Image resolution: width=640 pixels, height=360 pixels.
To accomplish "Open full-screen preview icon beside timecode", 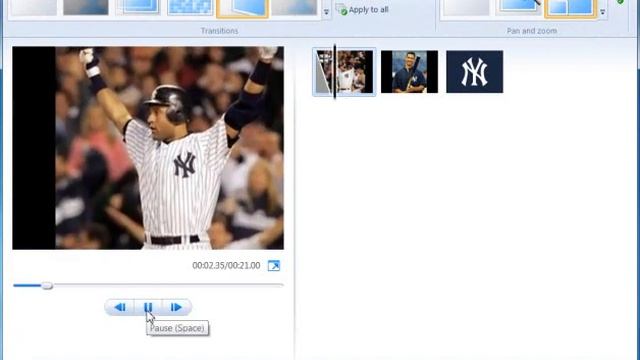I will click(274, 266).
